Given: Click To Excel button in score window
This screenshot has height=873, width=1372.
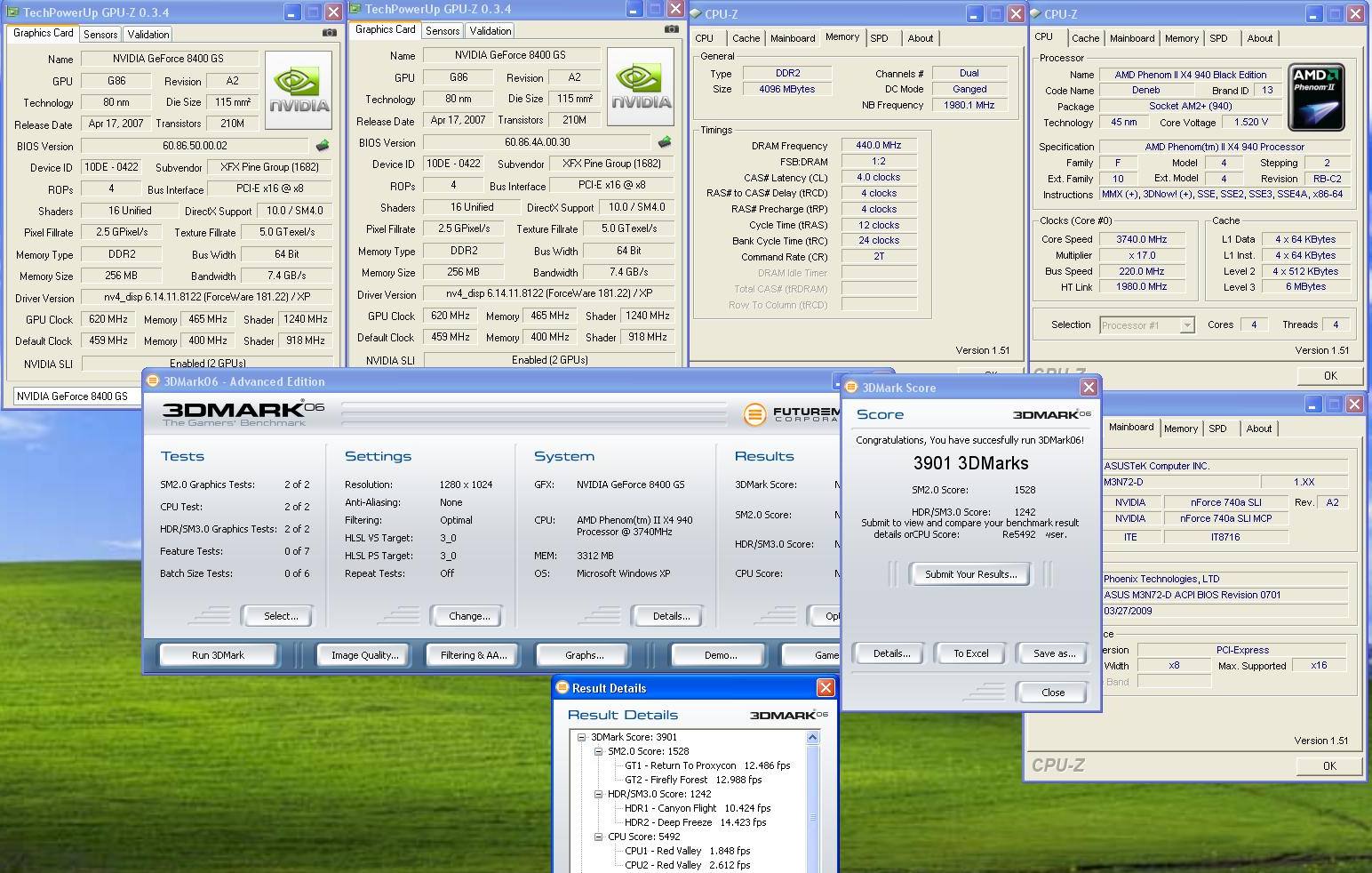Looking at the screenshot, I should click(x=970, y=653).
